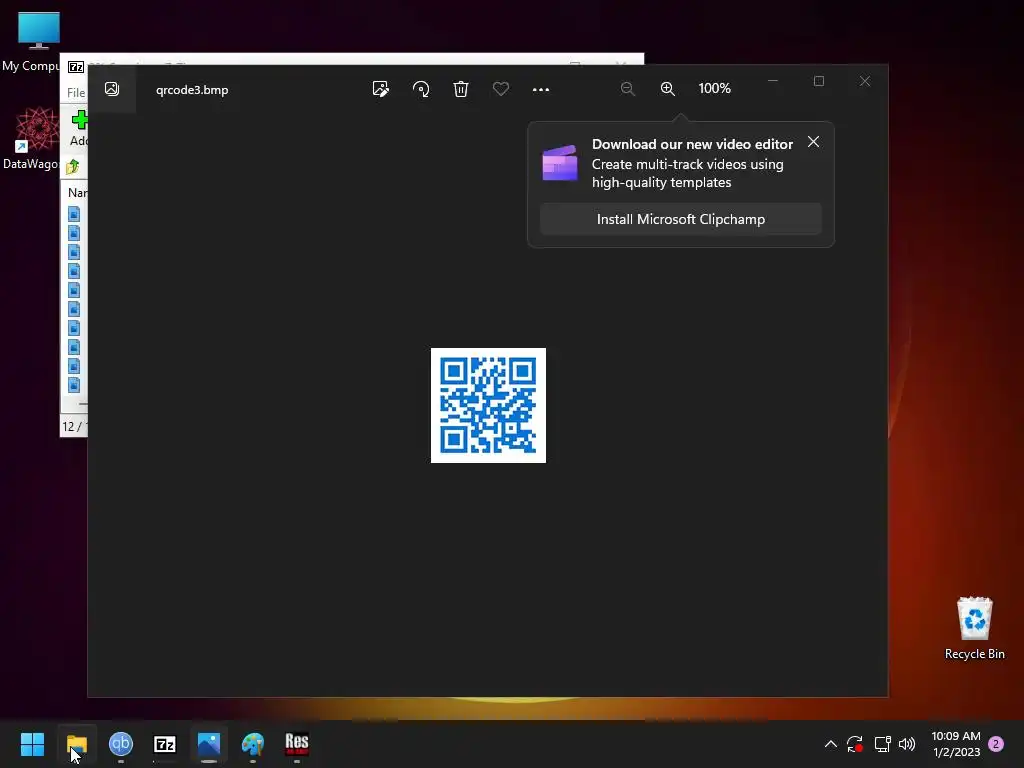Switch to qBittorrent in the taskbar
This screenshot has width=1024, height=768.
click(121, 744)
